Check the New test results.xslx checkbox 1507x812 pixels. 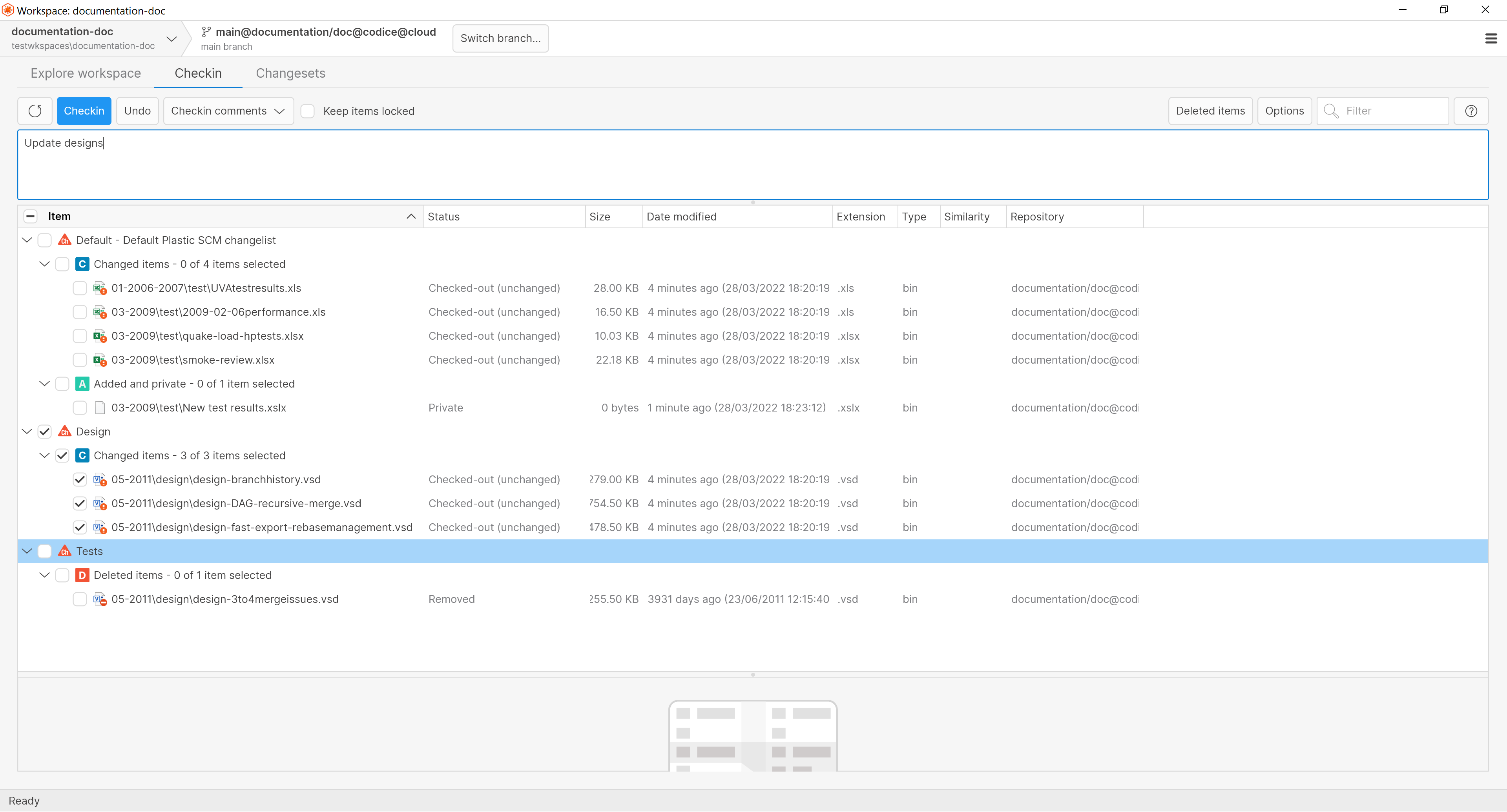tap(80, 408)
